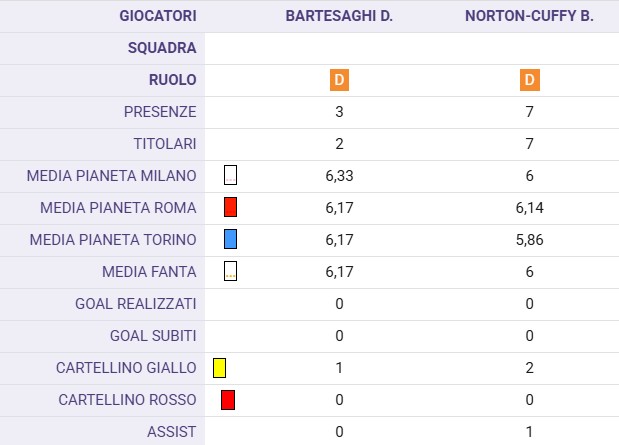Click the GIOCATORI header label
Viewport: 619px width, 445px height.
coord(158,16)
